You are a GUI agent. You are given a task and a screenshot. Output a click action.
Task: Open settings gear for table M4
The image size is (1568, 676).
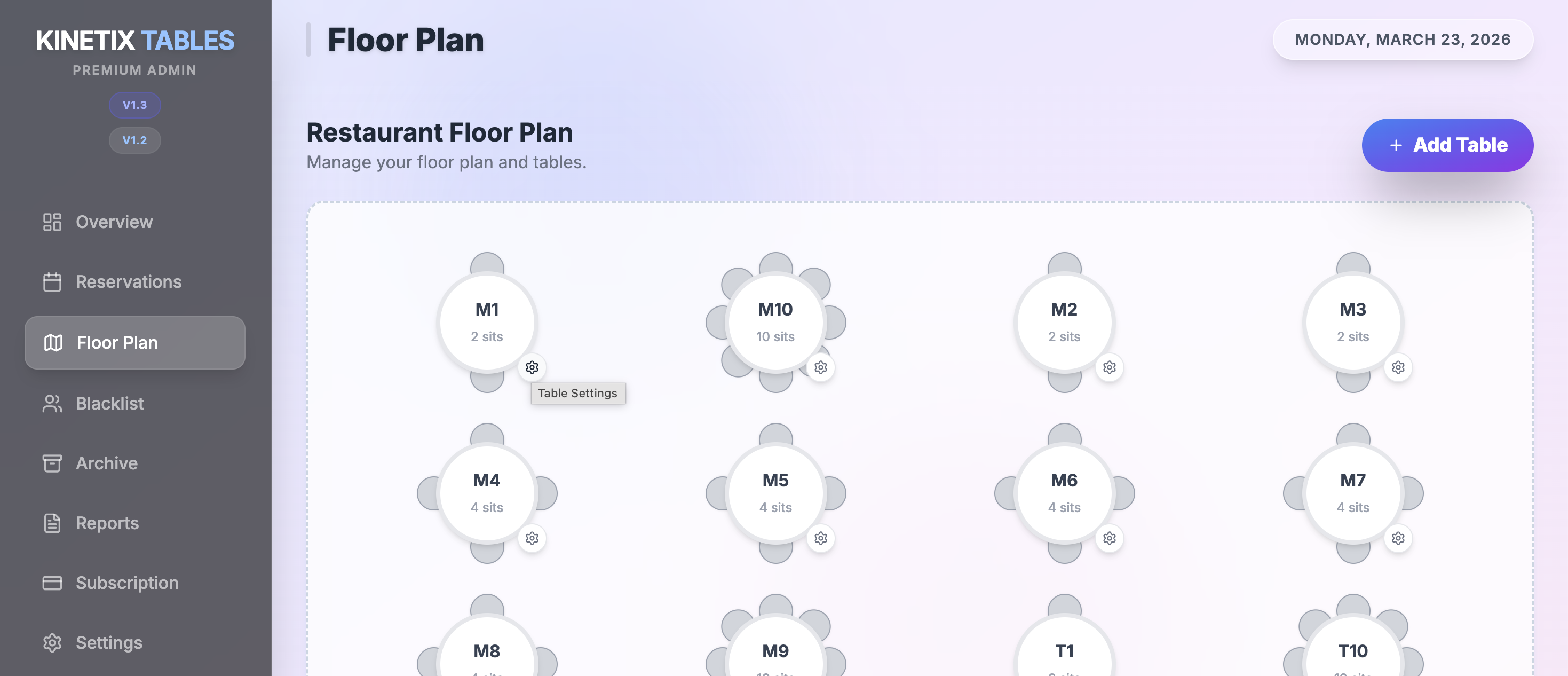[x=532, y=538]
